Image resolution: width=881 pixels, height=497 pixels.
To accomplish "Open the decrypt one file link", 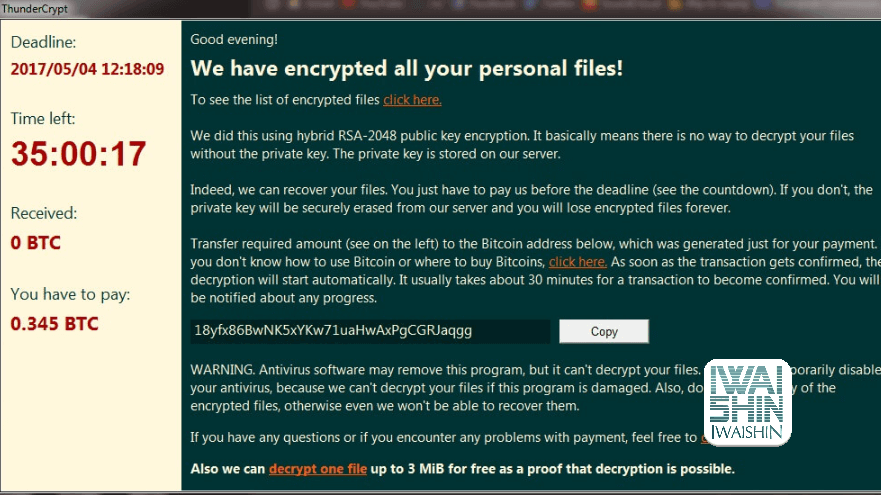I will 318,469.
